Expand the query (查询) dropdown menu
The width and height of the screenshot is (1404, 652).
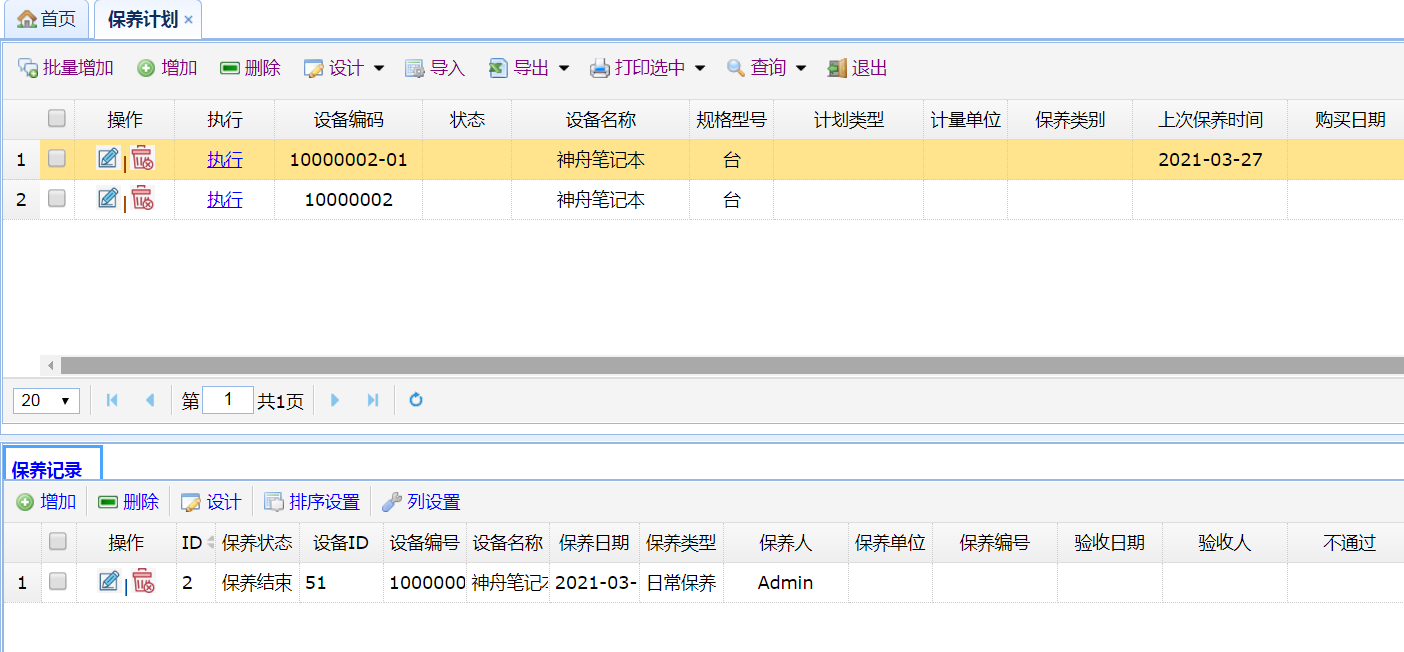click(801, 68)
